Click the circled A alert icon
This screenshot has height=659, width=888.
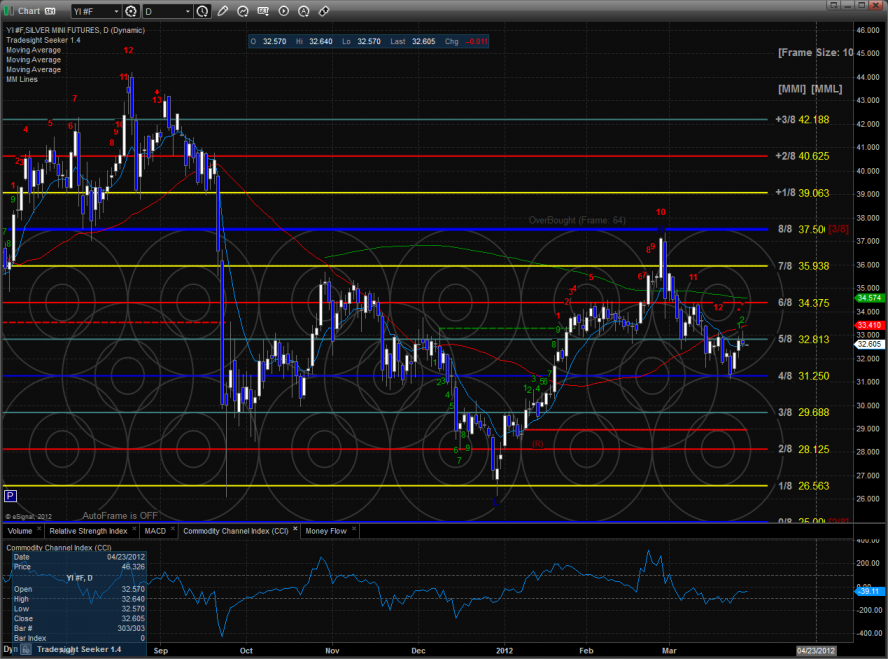[x=305, y=12]
